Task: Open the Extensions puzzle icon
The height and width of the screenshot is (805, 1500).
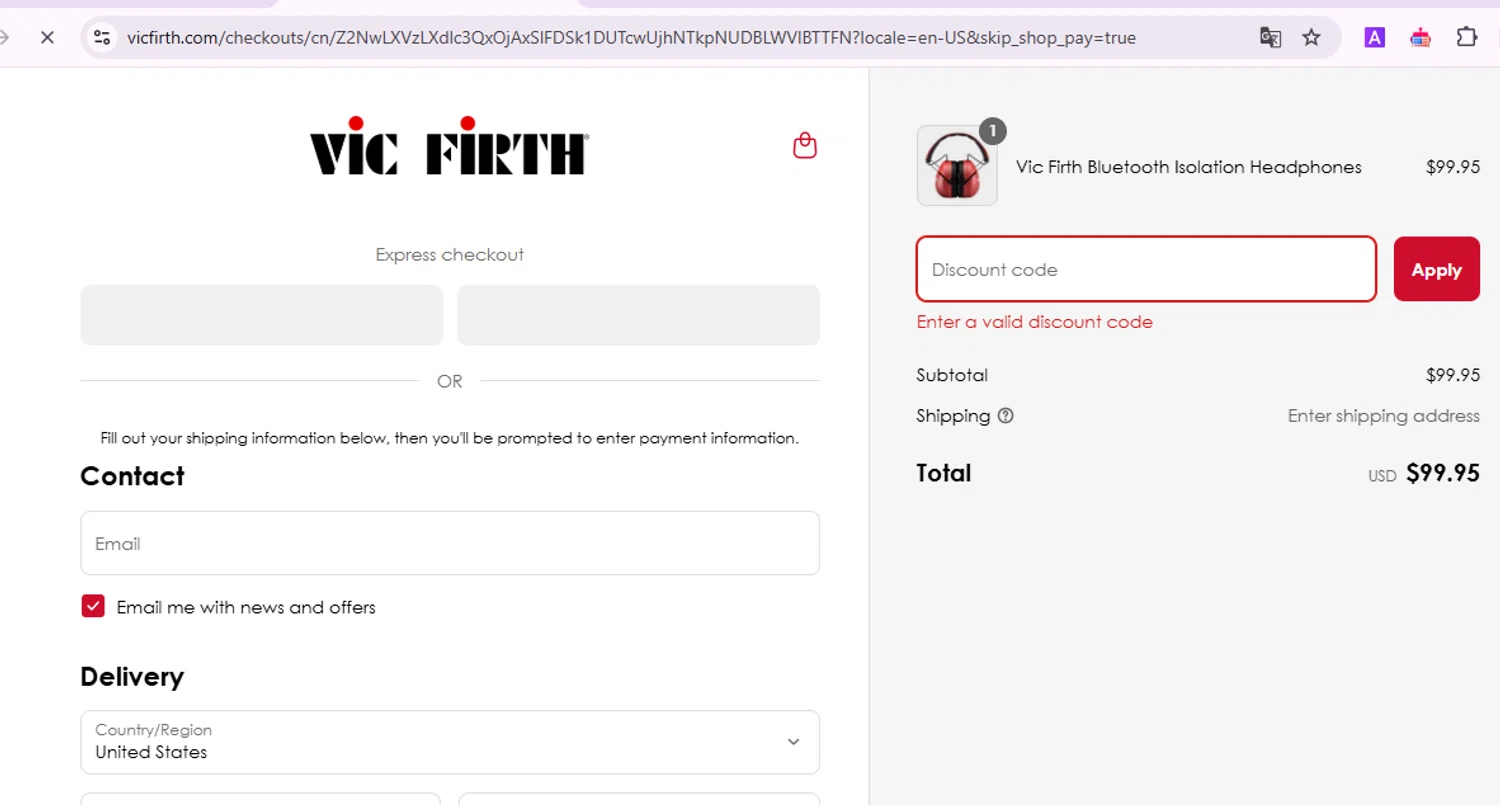Action: (1466, 38)
